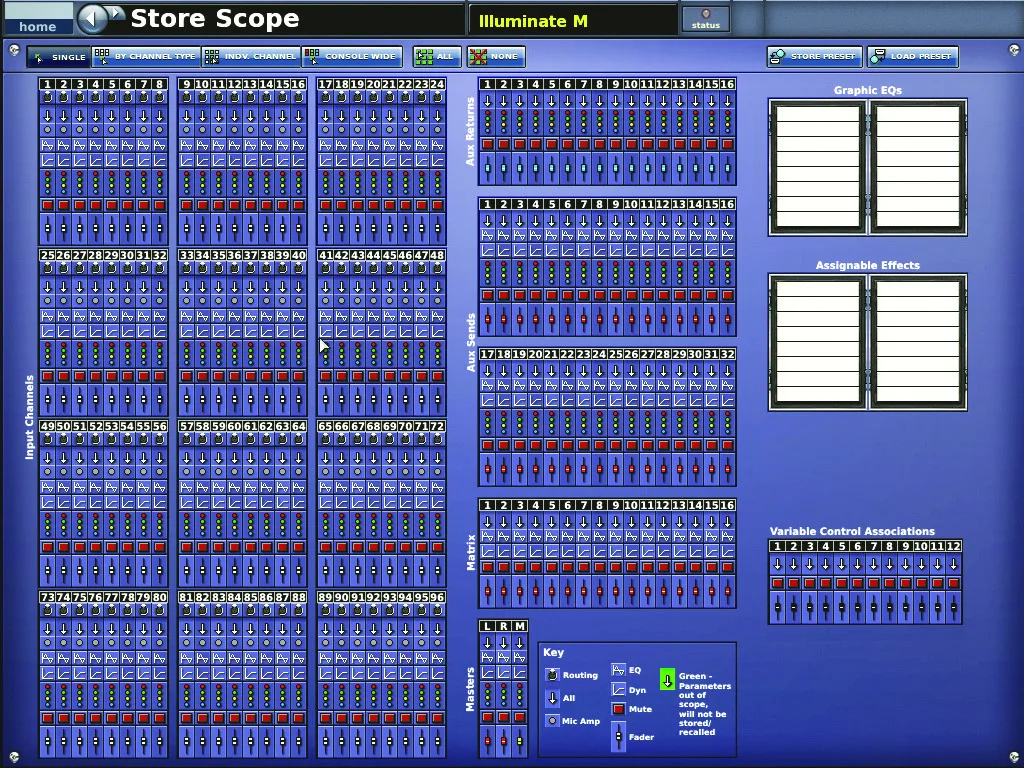Toggle mute scope for Master L
This screenshot has width=1024, height=768.
click(488, 717)
